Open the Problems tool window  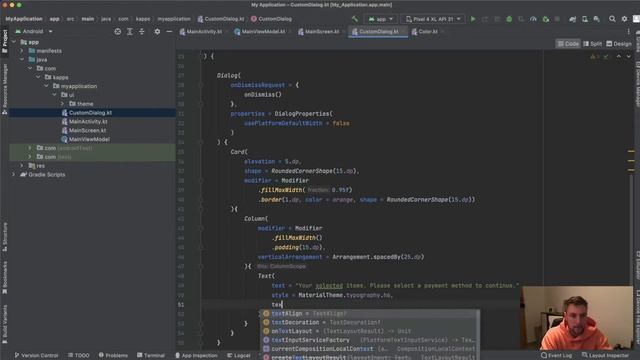point(113,356)
